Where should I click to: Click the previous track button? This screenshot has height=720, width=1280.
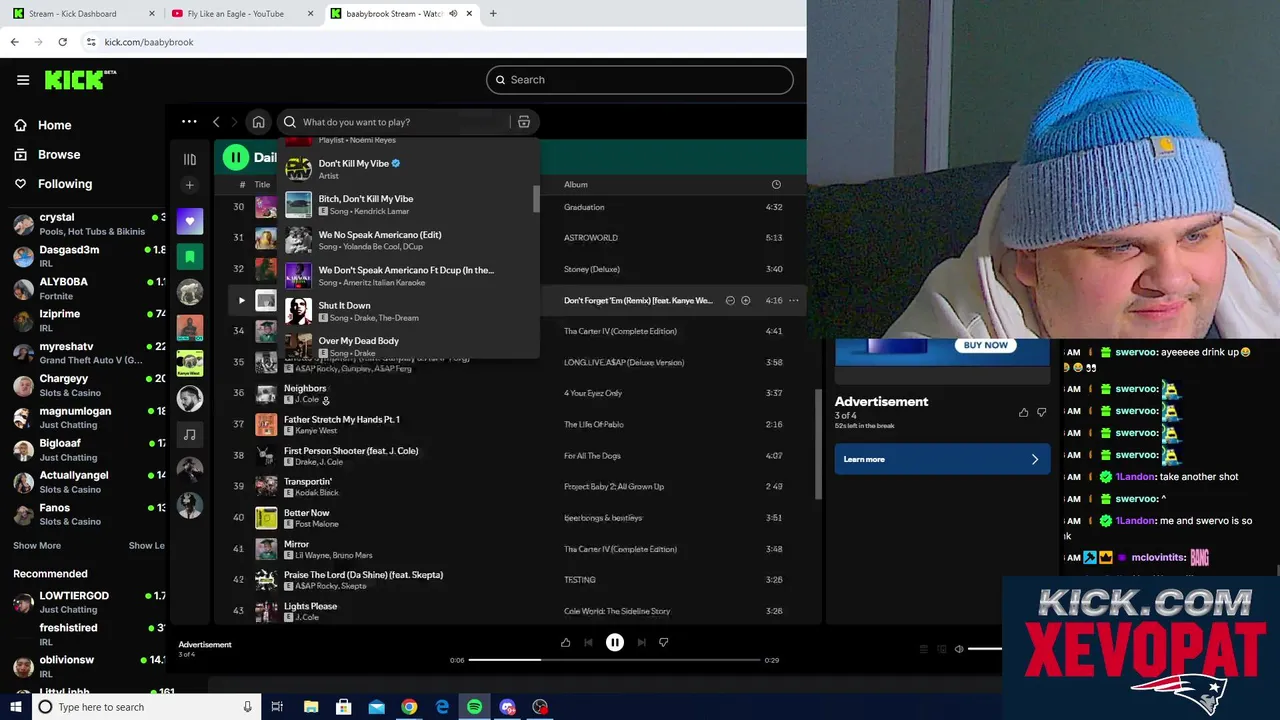point(588,642)
